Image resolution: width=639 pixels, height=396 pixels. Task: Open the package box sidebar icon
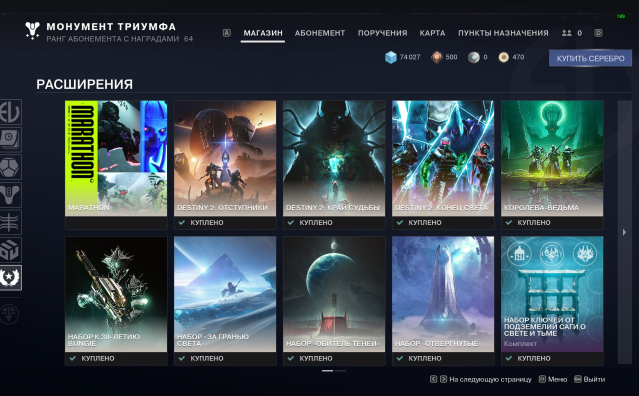(x=10, y=250)
